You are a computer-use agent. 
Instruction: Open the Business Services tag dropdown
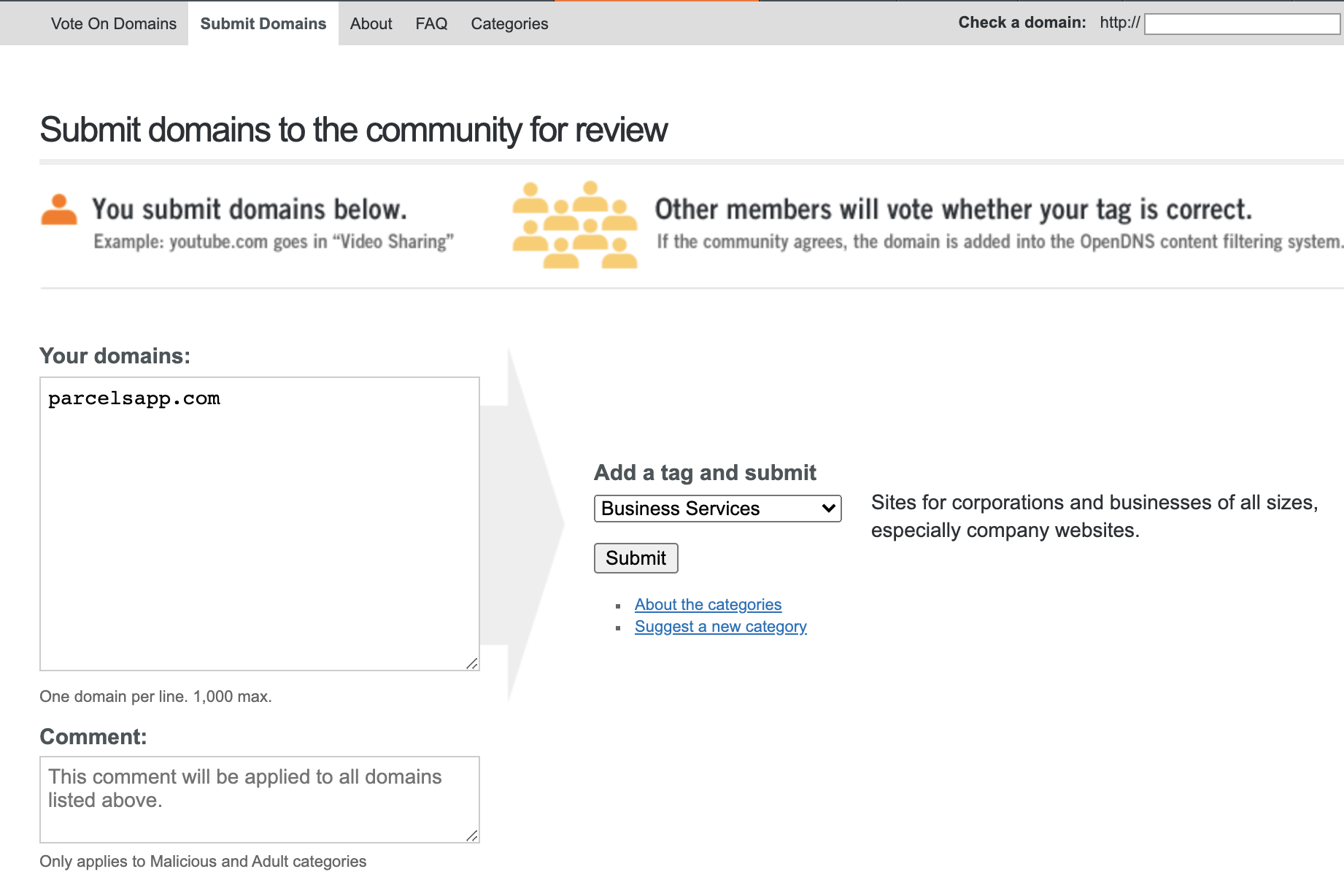point(718,509)
